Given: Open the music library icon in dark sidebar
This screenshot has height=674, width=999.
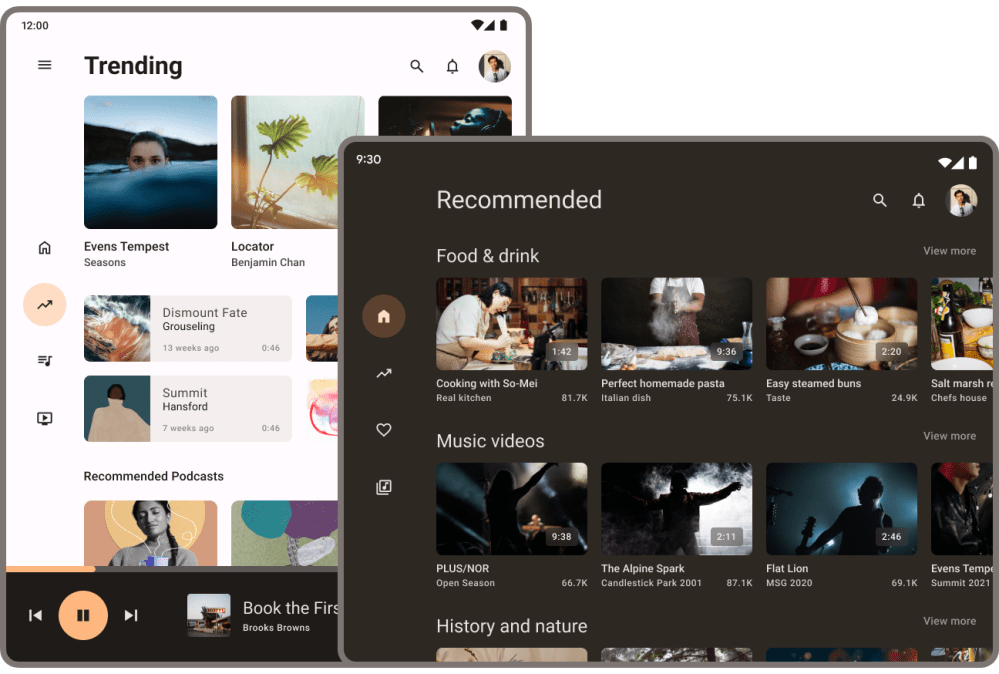Looking at the screenshot, I should point(383,487).
